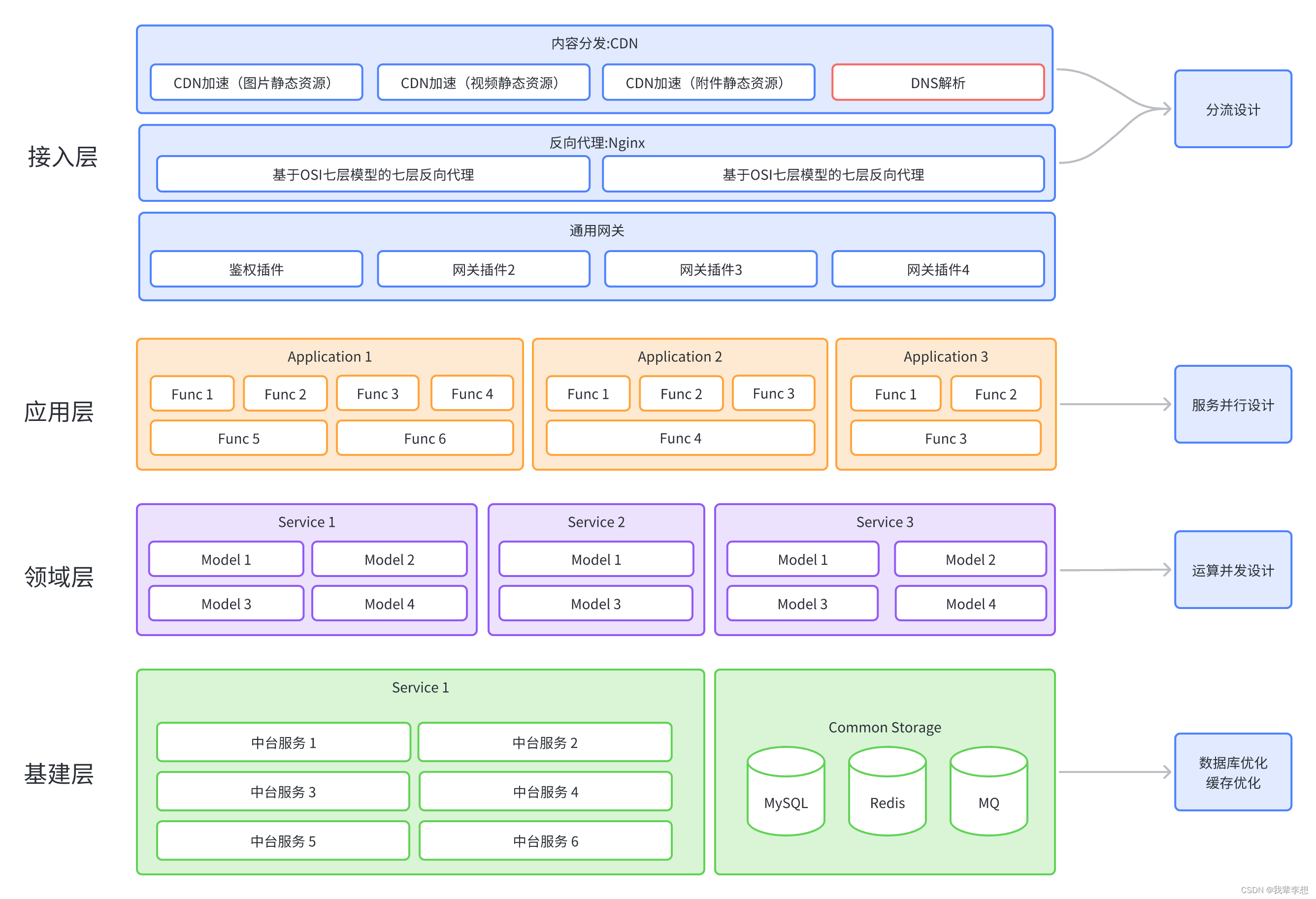The height and width of the screenshot is (899, 1316).
Task: Click Model 4 inside Service 3
Action: point(970,604)
